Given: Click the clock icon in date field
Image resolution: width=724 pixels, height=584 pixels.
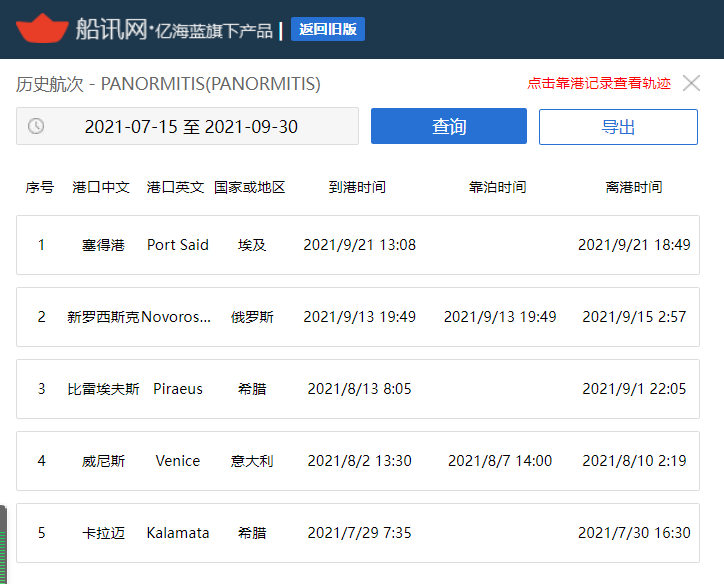Looking at the screenshot, I should pyautogui.click(x=36, y=126).
